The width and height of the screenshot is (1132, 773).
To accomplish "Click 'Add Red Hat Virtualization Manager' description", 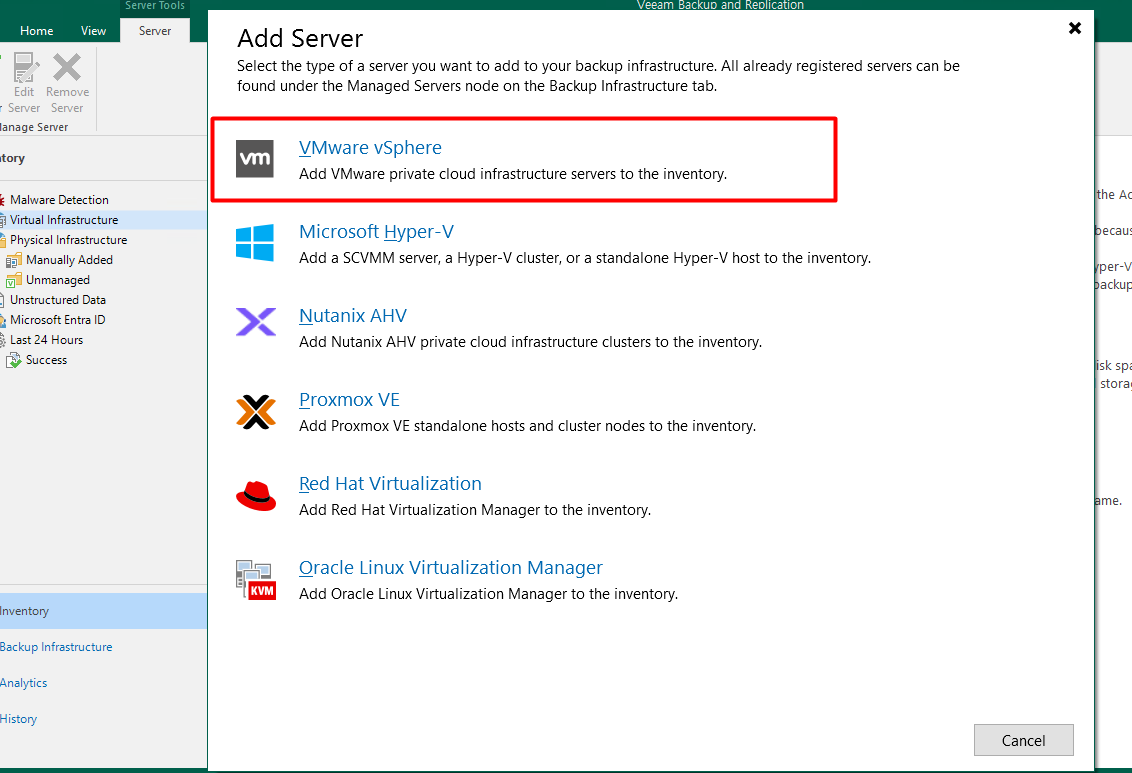I will pyautogui.click(x=475, y=510).
